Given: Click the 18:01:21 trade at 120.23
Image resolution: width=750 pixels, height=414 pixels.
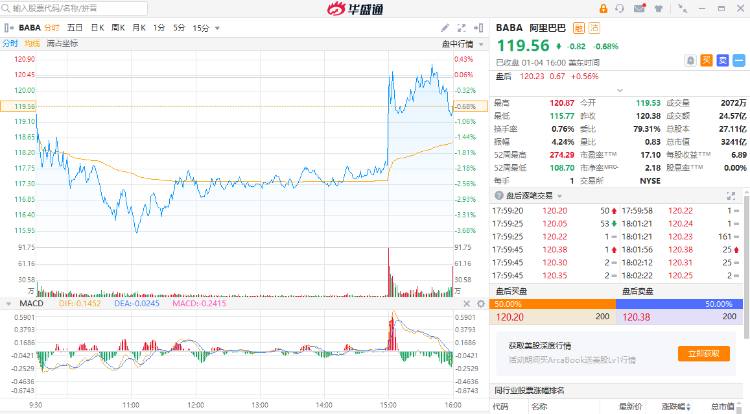Looking at the screenshot, I should tap(680, 237).
